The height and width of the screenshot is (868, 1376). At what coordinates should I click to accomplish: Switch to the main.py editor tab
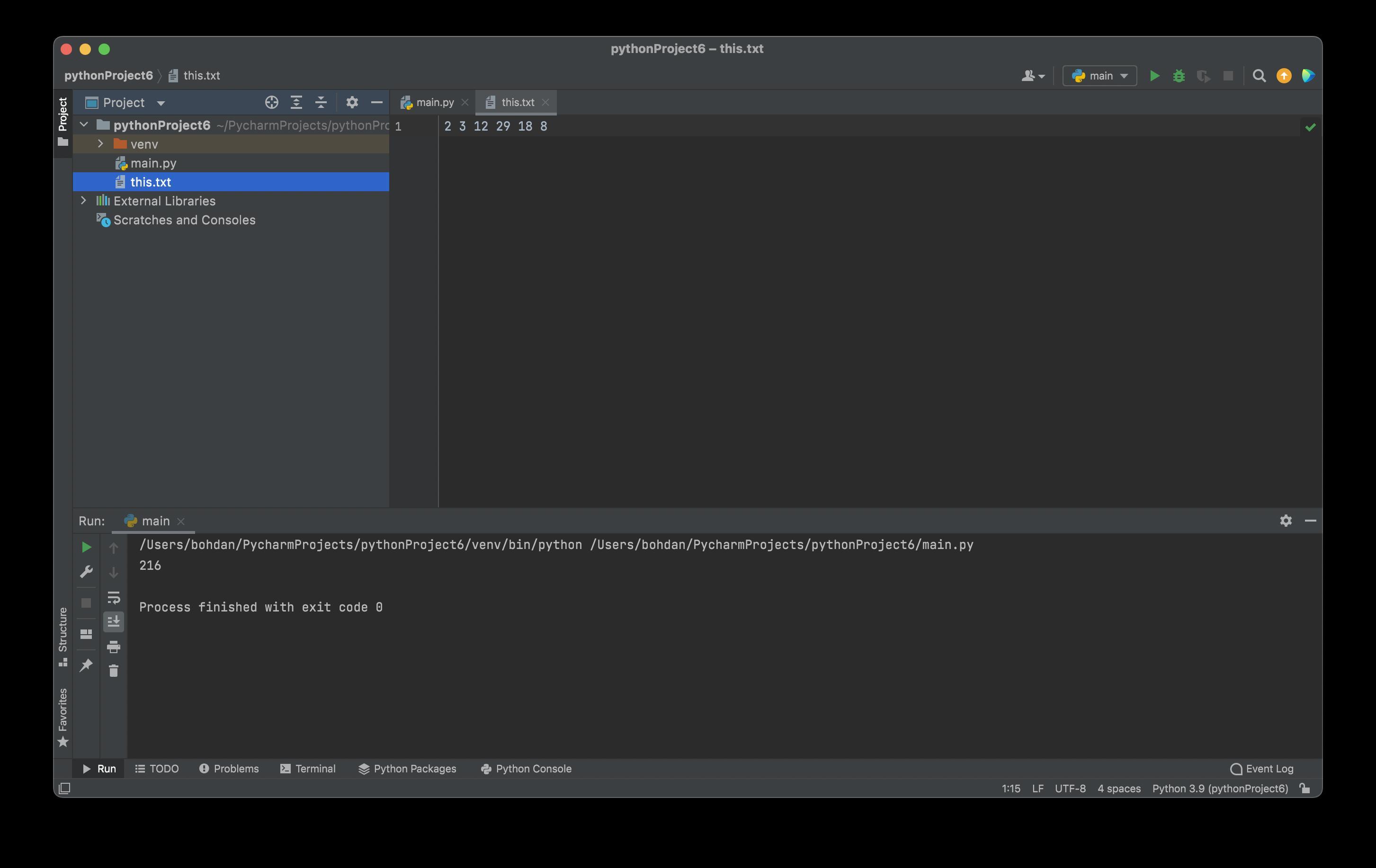click(x=434, y=102)
